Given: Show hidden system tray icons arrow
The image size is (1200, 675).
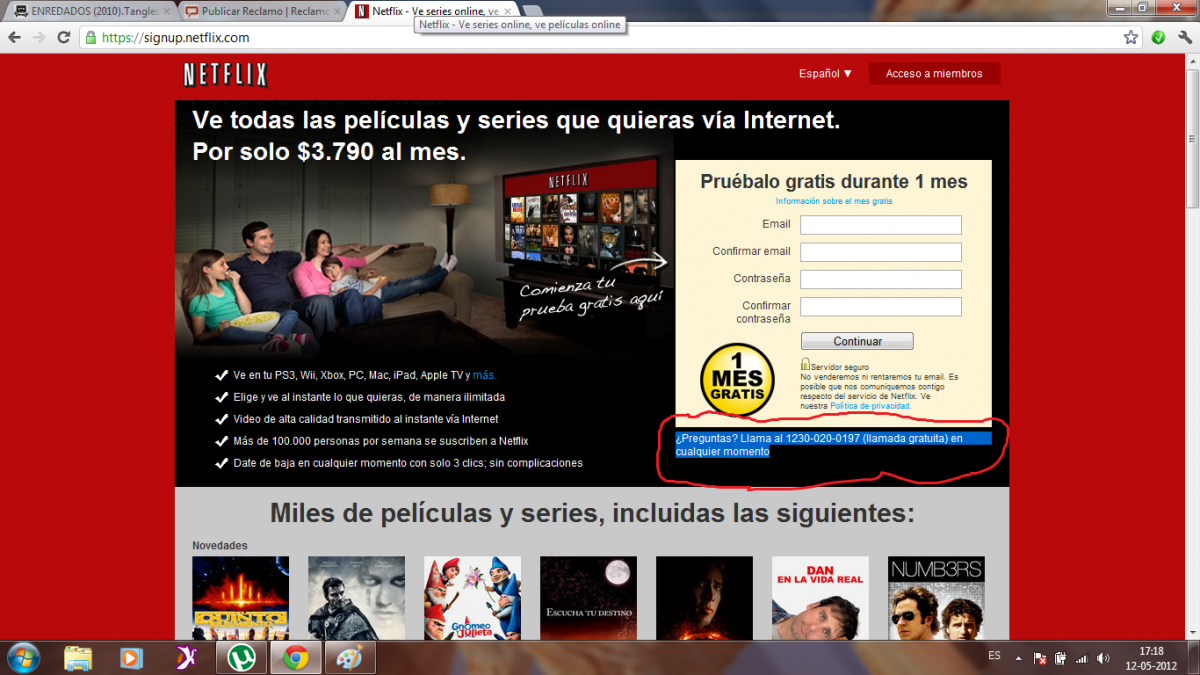Looking at the screenshot, I should [x=1018, y=658].
